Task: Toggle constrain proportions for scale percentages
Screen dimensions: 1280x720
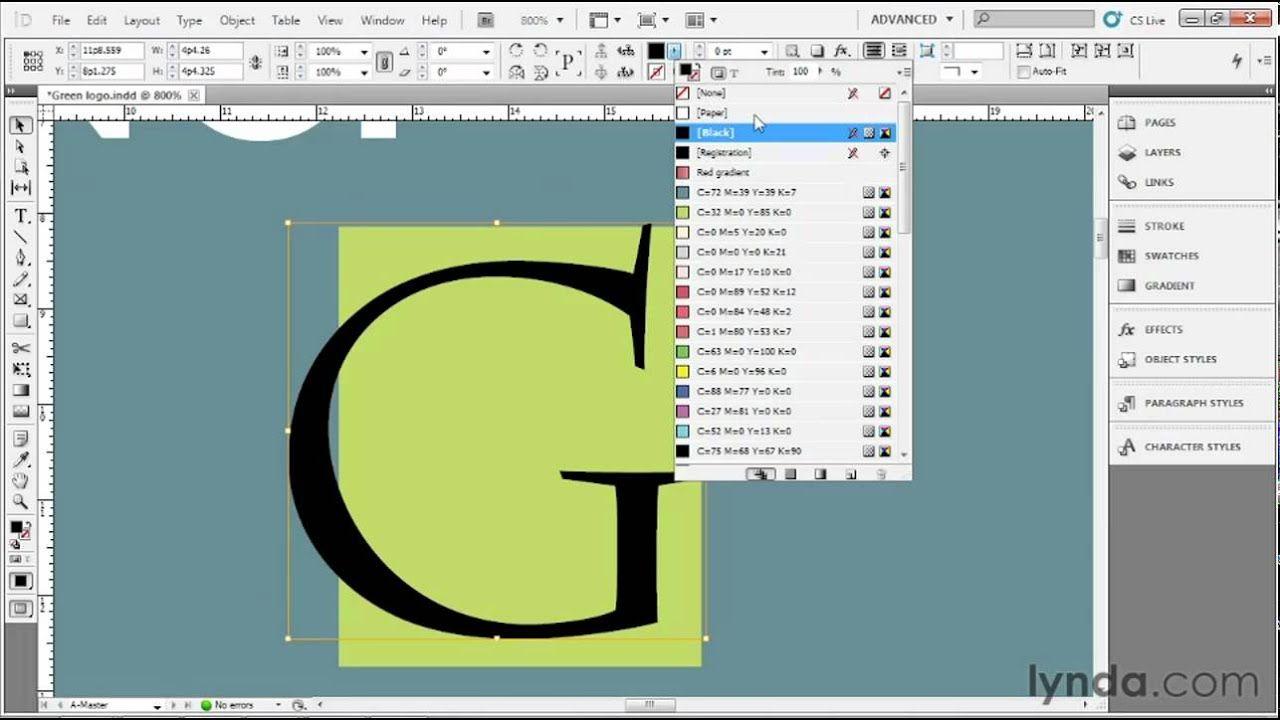Action: click(384, 62)
